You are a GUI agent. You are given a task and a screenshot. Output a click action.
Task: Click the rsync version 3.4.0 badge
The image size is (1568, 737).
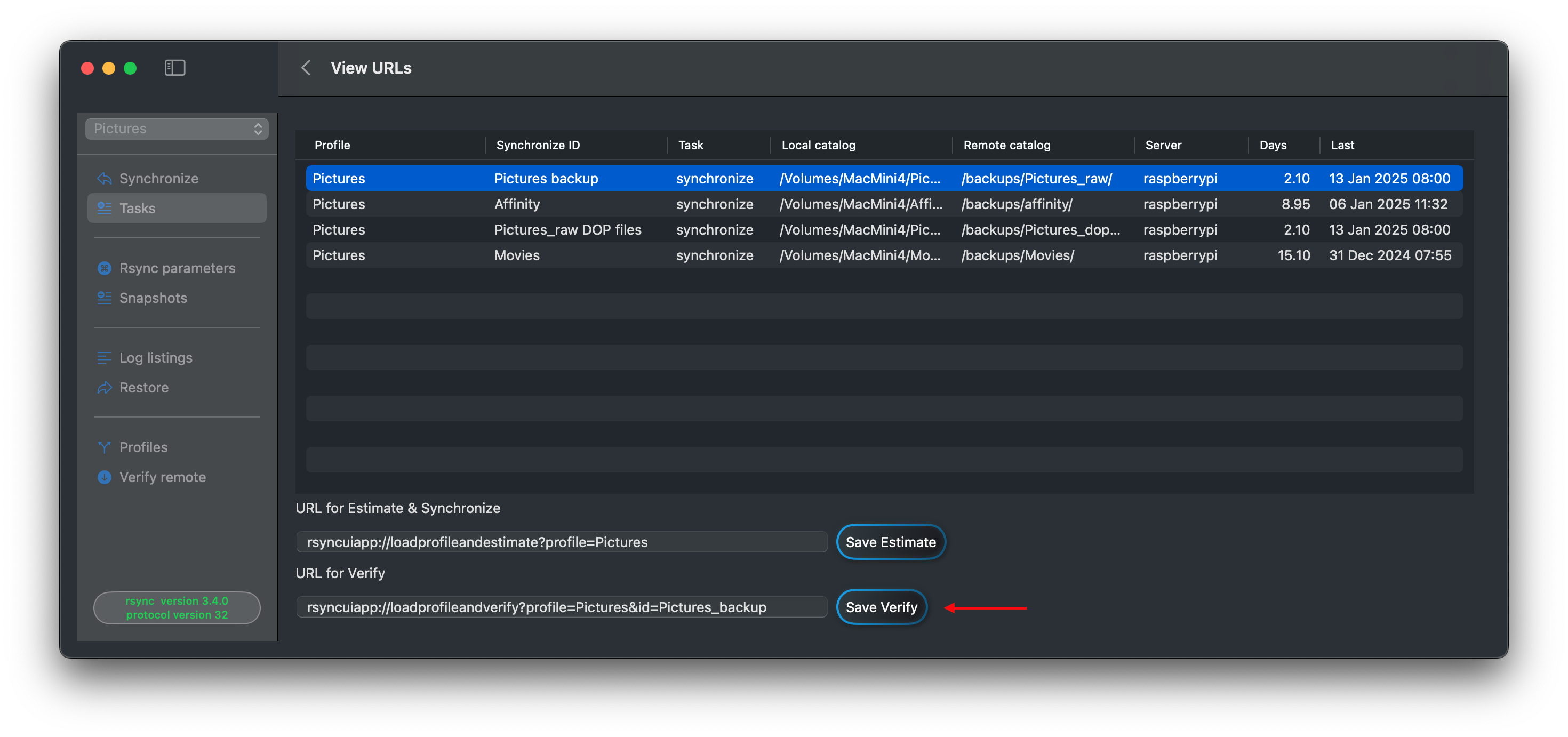pyautogui.click(x=177, y=607)
